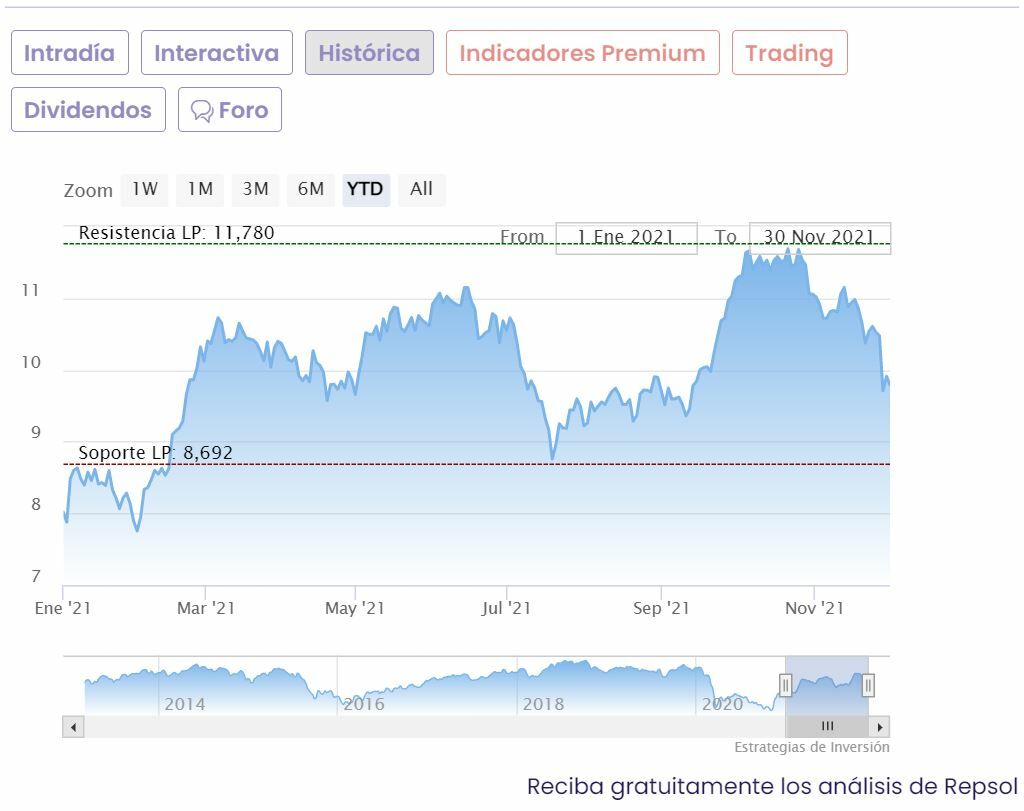Switch to the Interactiva tab
Viewport: 1024px width, 811px height.
[216, 53]
